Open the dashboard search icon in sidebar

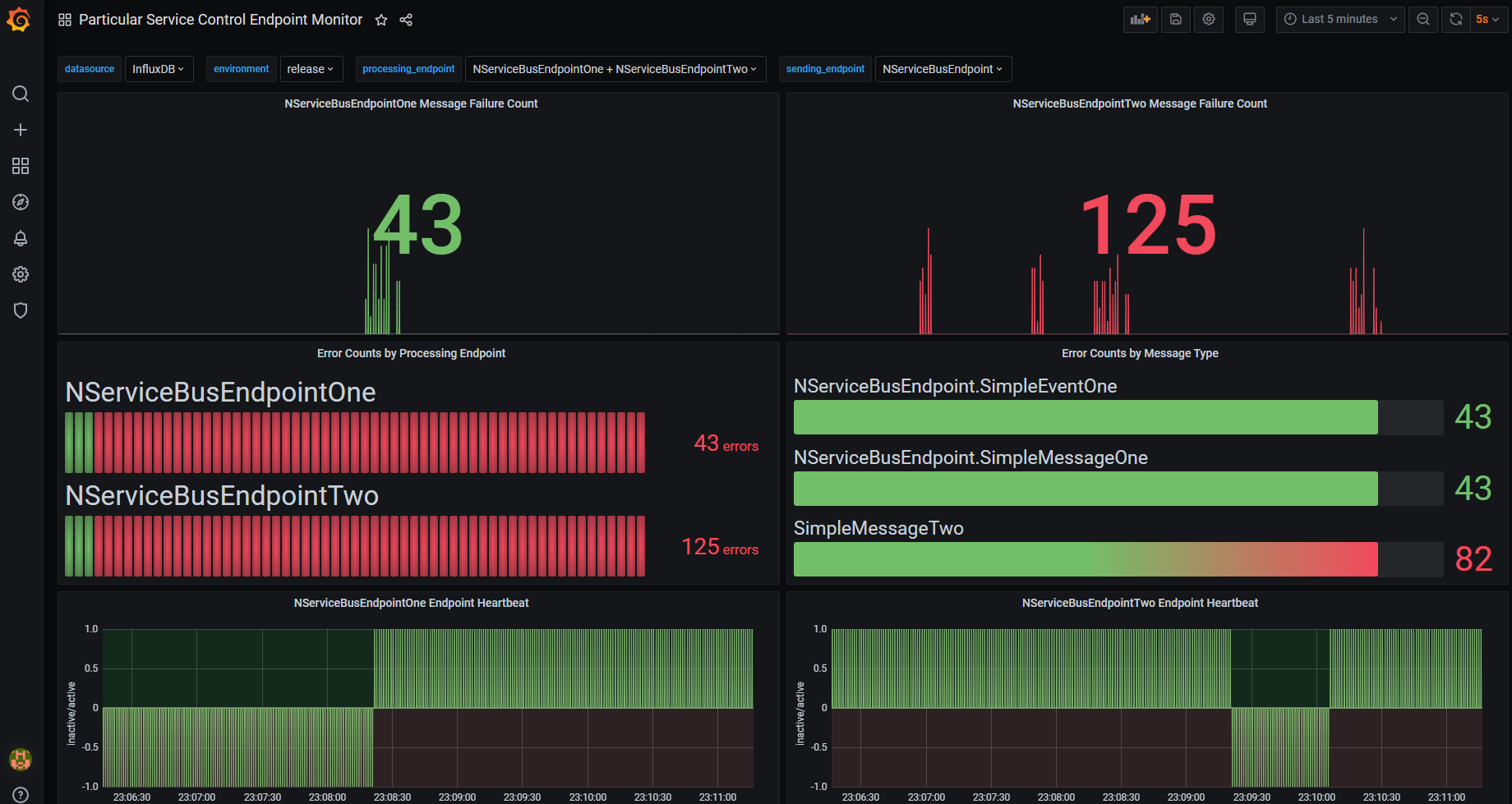21,94
